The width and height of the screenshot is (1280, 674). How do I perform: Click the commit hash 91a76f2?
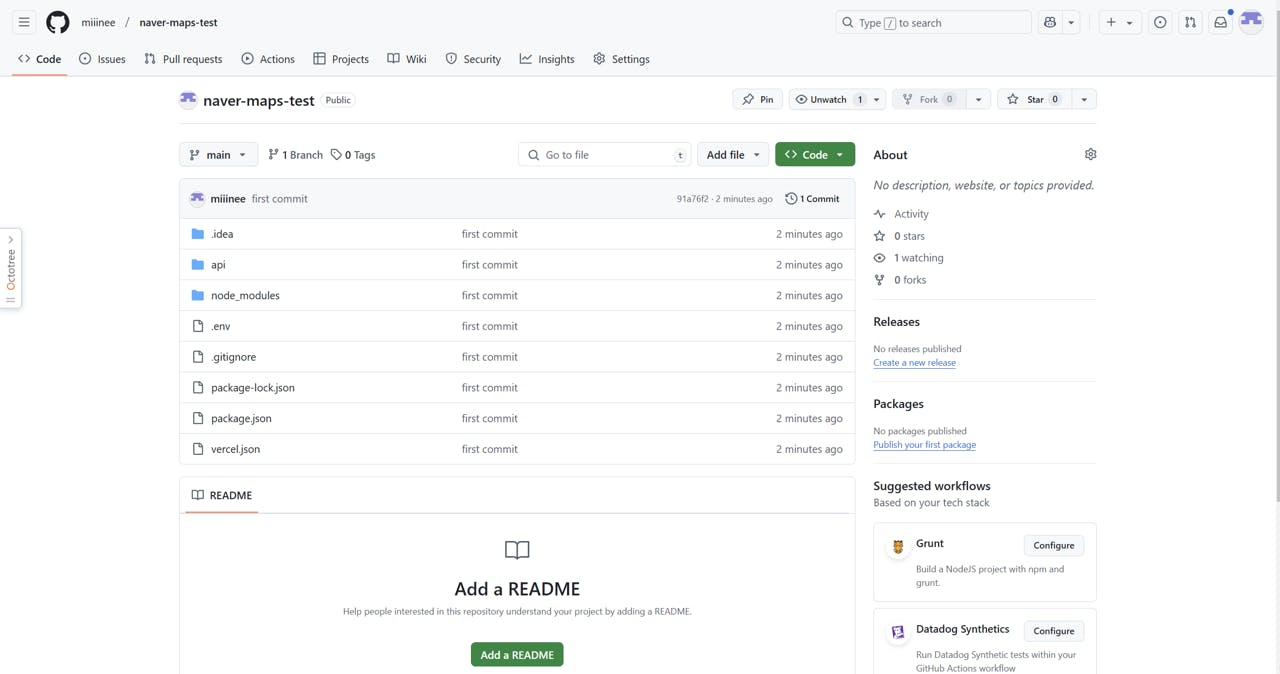(x=692, y=199)
